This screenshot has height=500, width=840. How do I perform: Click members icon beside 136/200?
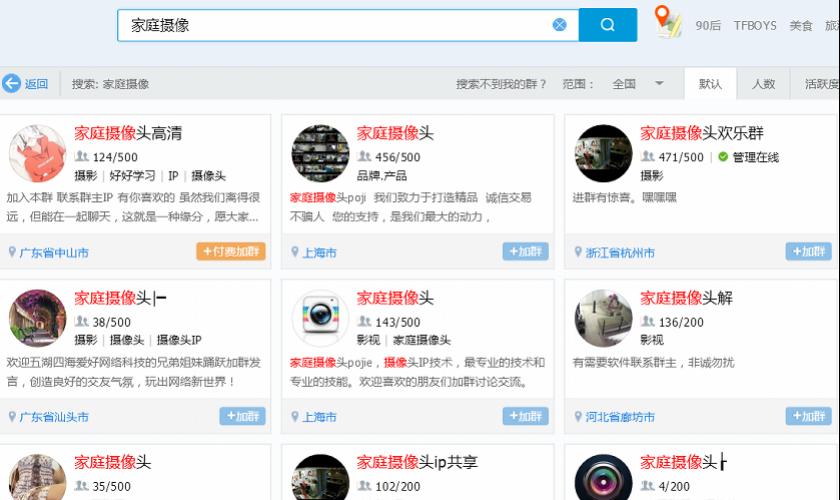pyautogui.click(x=648, y=321)
